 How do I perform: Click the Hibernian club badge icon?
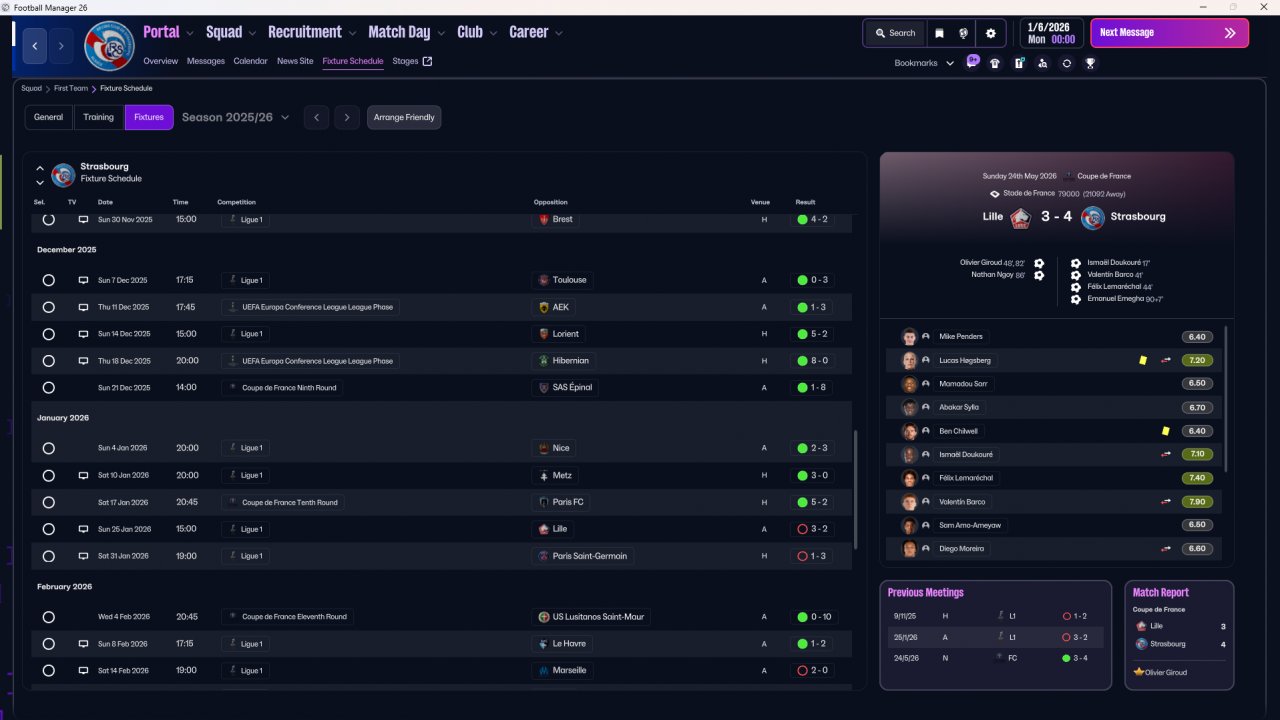click(x=544, y=361)
